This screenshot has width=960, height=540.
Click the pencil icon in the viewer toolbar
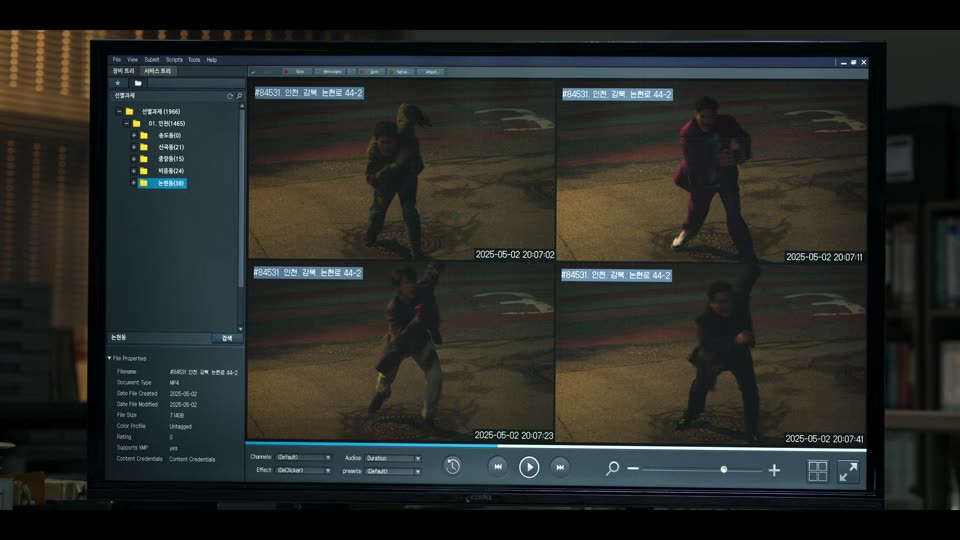[253, 72]
